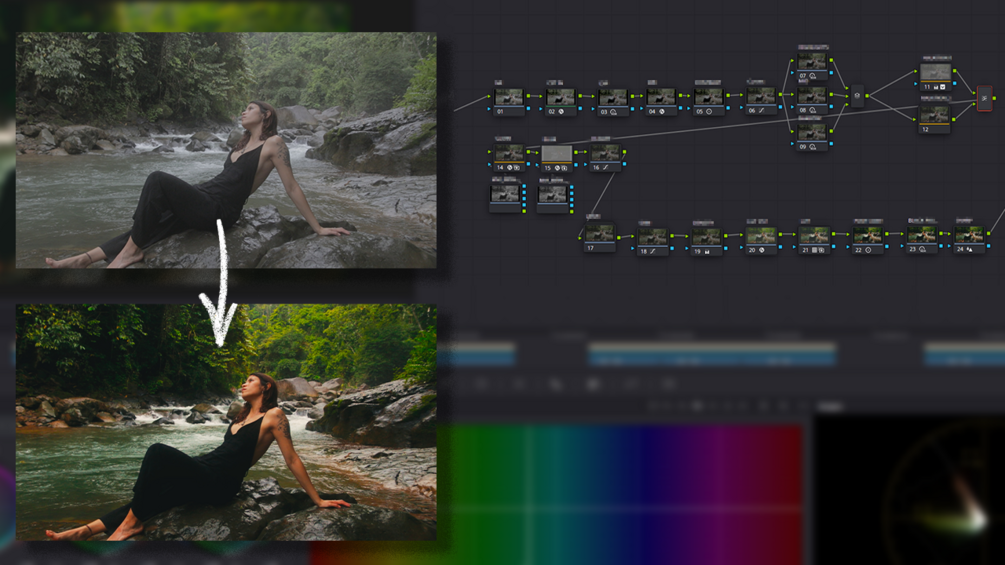Click the curves icon on node 18
The width and height of the screenshot is (1005, 565).
coord(652,252)
